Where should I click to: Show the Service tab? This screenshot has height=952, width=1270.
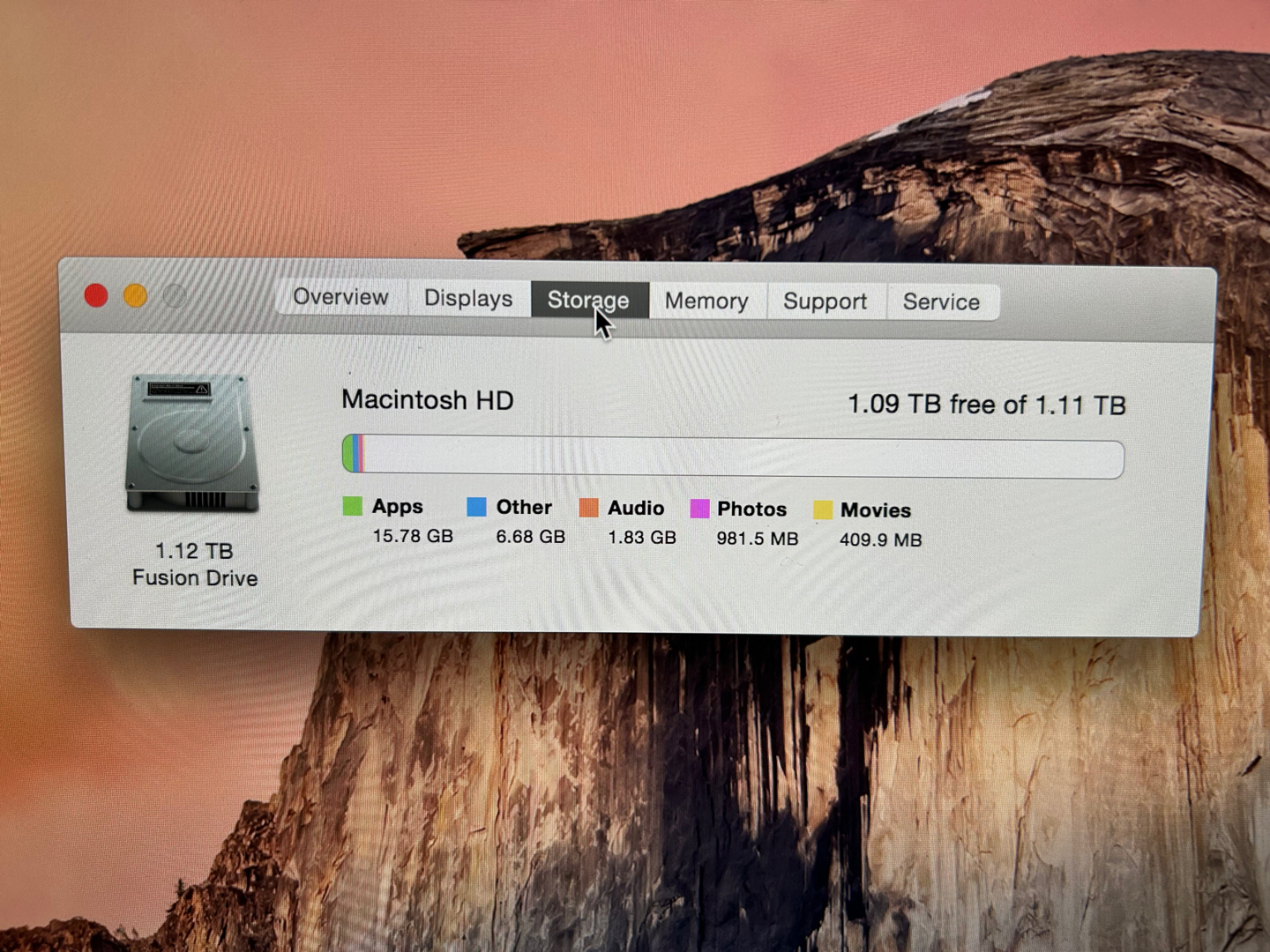(941, 302)
